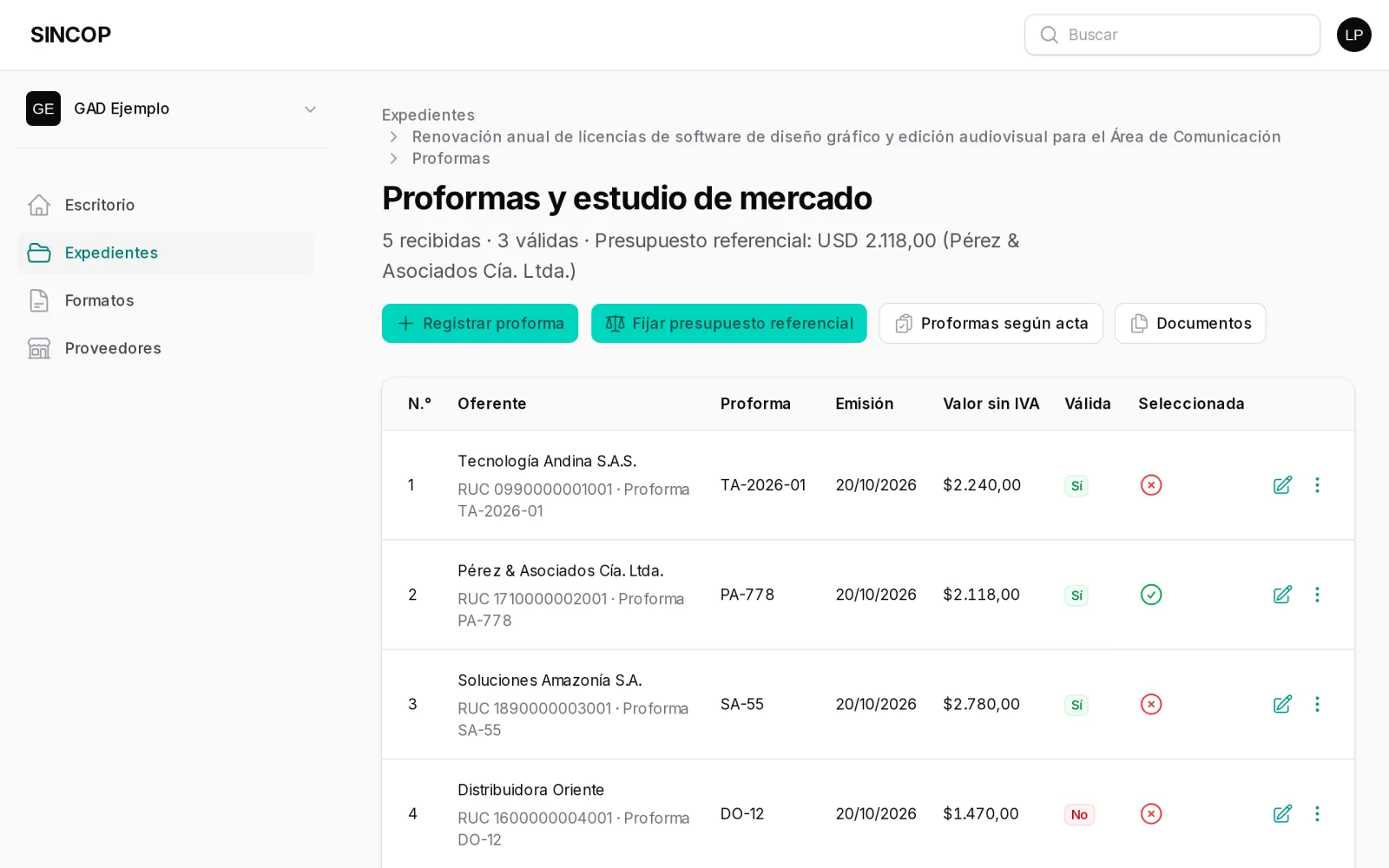Follow the Expedientes breadcrumb link

point(428,115)
